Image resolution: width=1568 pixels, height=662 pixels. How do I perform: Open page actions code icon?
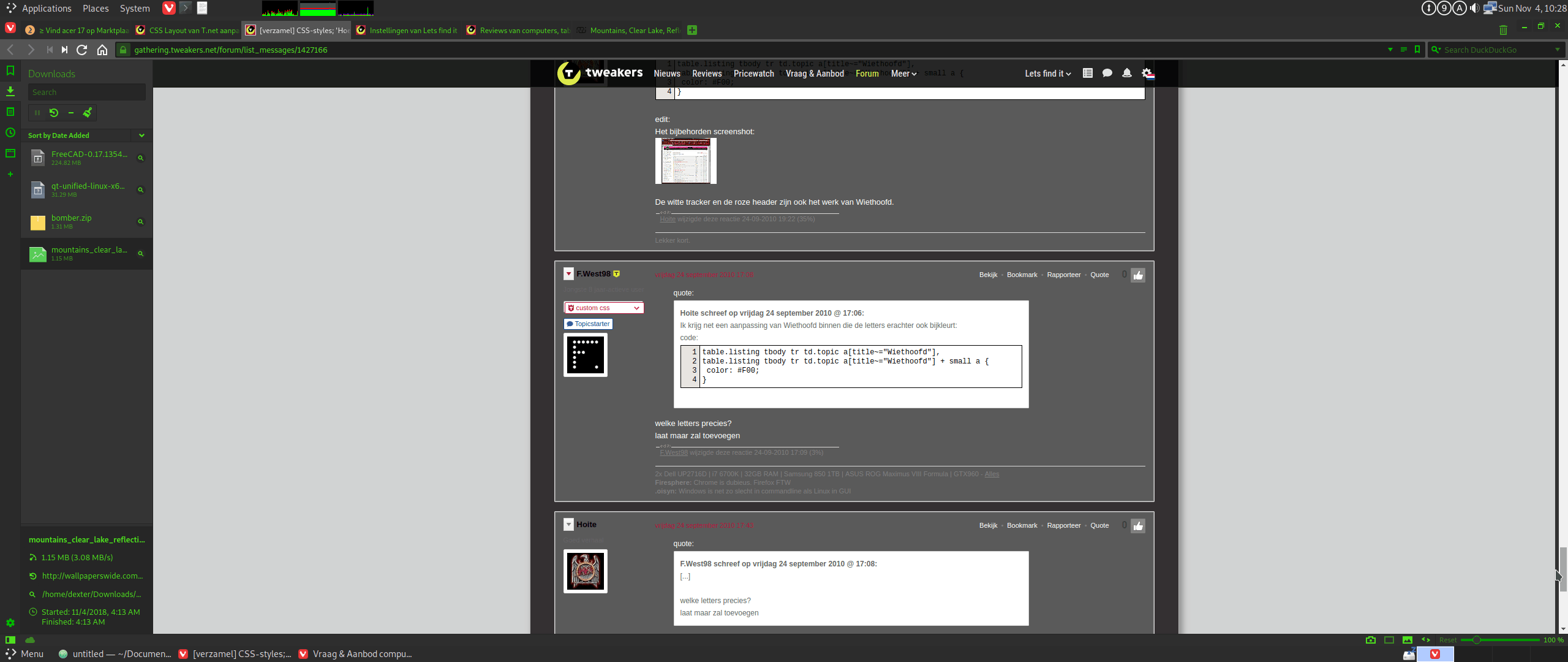[x=1426, y=640]
